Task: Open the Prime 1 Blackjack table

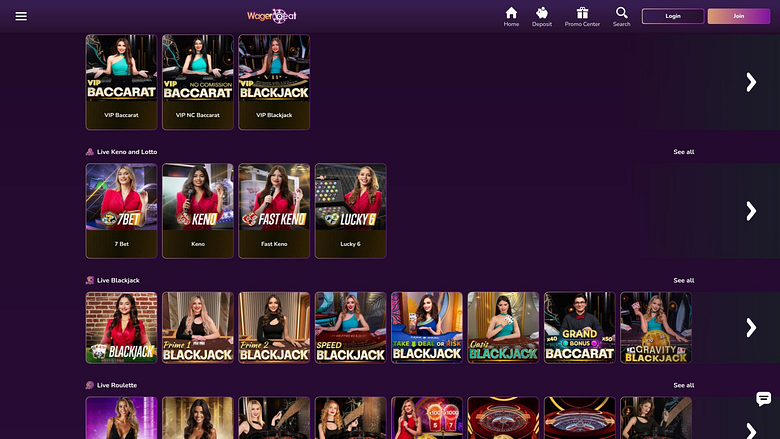Action: tap(197, 328)
